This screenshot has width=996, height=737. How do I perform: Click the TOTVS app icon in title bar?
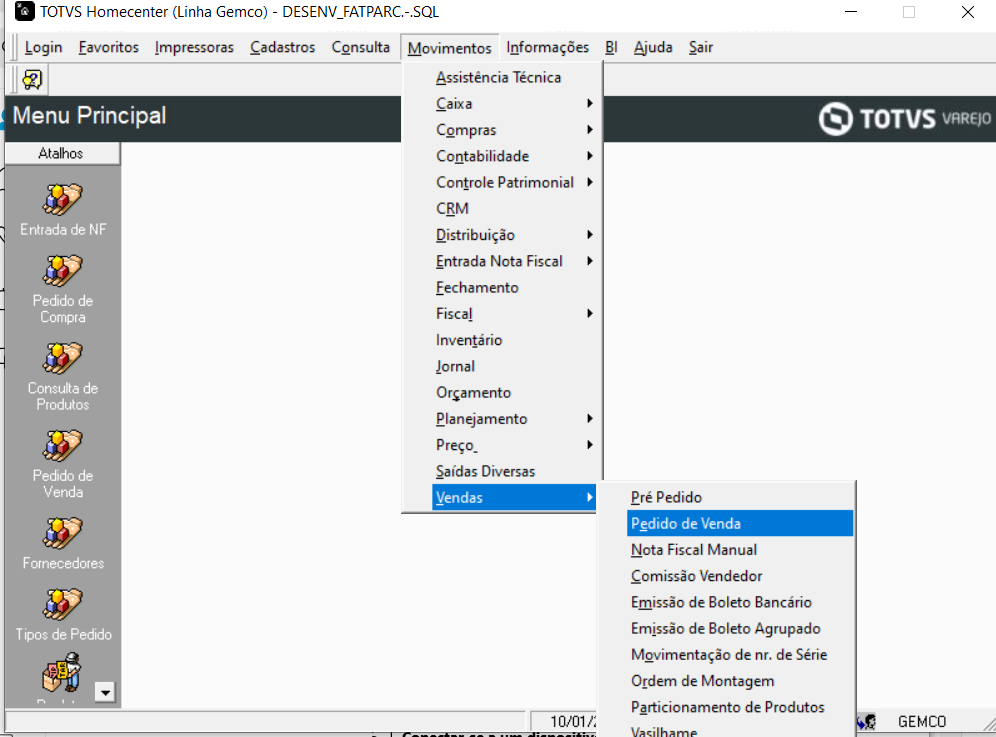24,11
